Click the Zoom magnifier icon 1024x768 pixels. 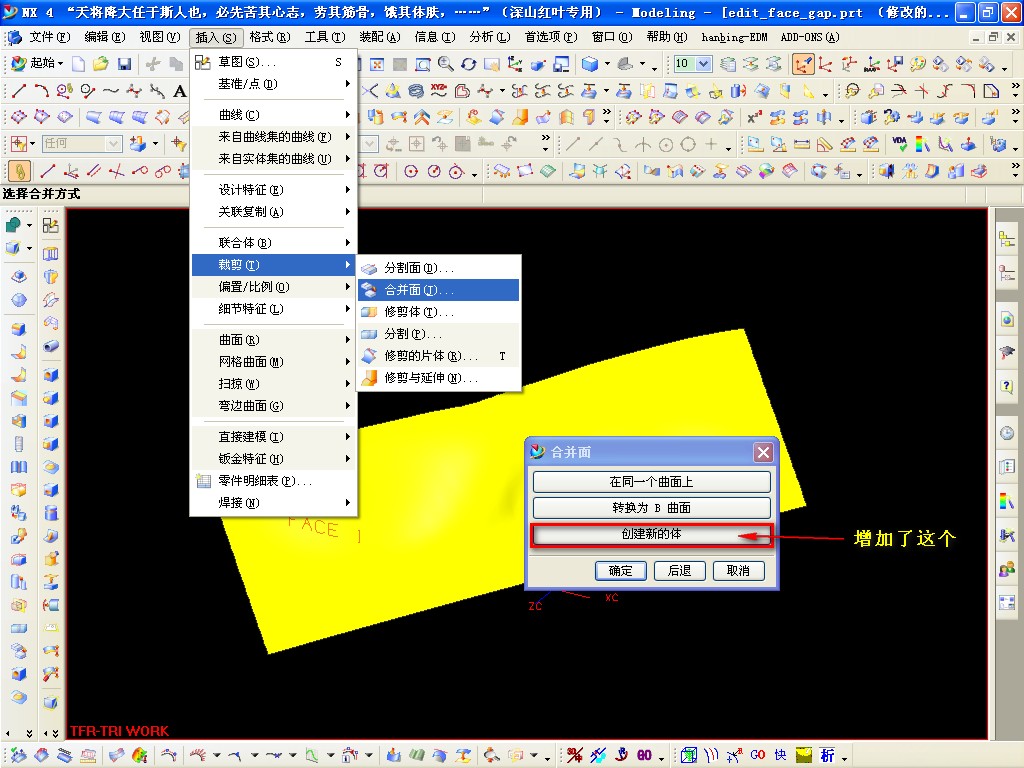[x=445, y=63]
